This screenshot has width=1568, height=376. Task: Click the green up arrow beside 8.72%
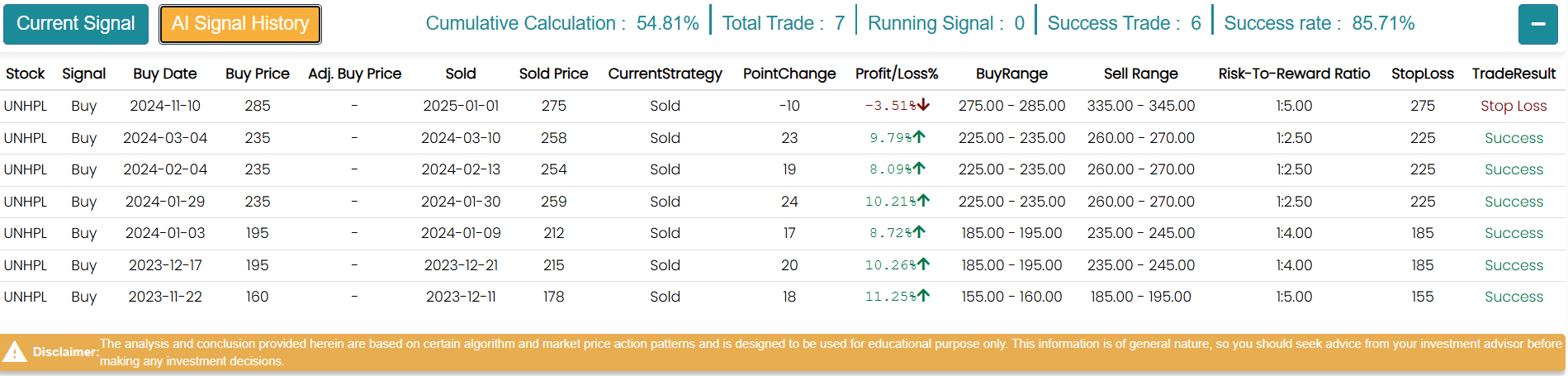click(x=919, y=232)
